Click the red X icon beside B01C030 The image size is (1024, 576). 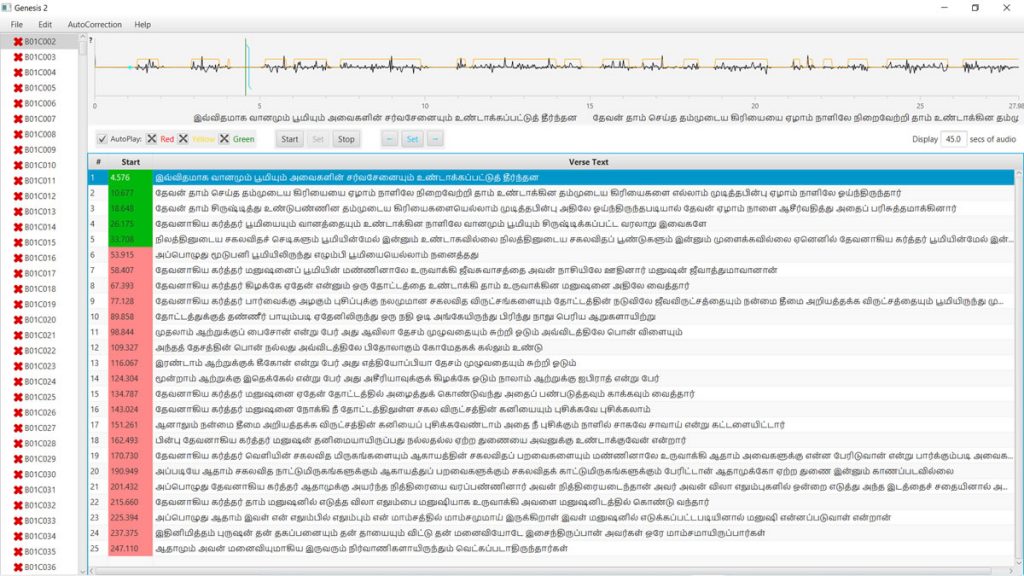(x=18, y=474)
